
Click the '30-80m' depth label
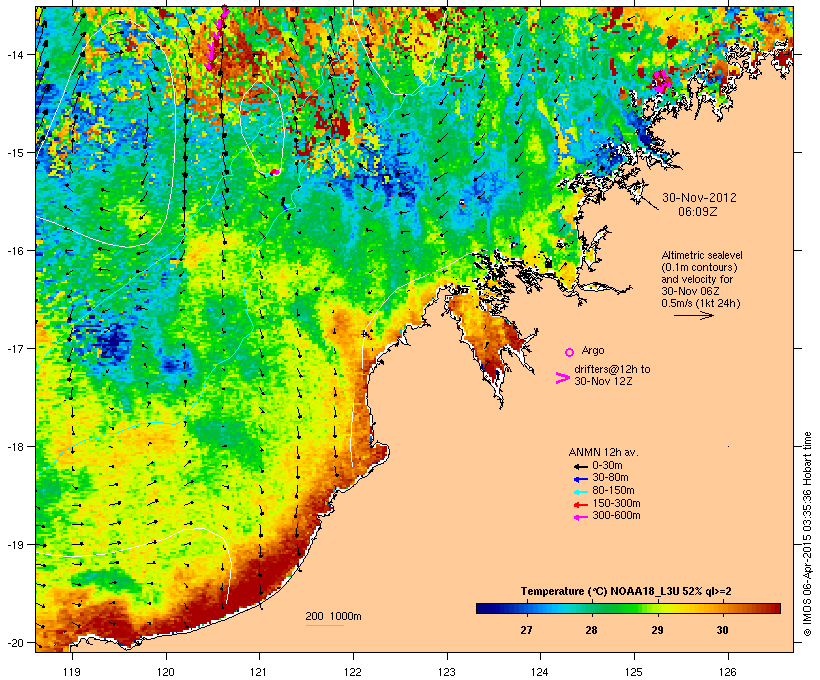point(610,478)
